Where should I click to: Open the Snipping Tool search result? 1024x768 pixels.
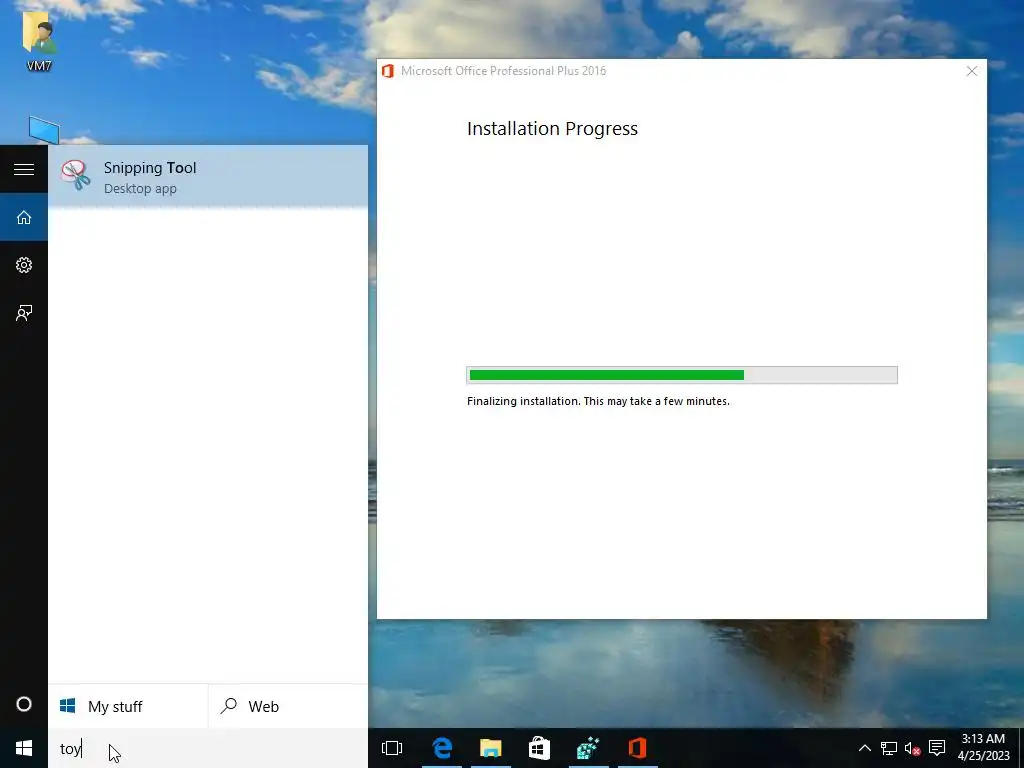pos(208,176)
